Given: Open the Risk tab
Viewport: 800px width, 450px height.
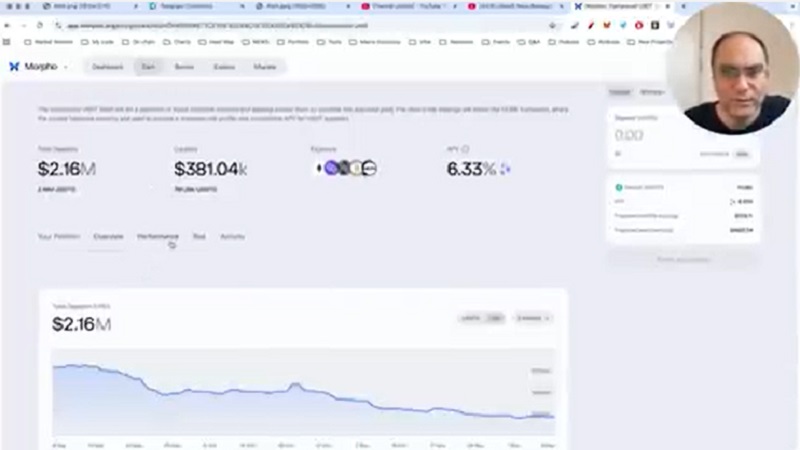Looking at the screenshot, I should 199,236.
